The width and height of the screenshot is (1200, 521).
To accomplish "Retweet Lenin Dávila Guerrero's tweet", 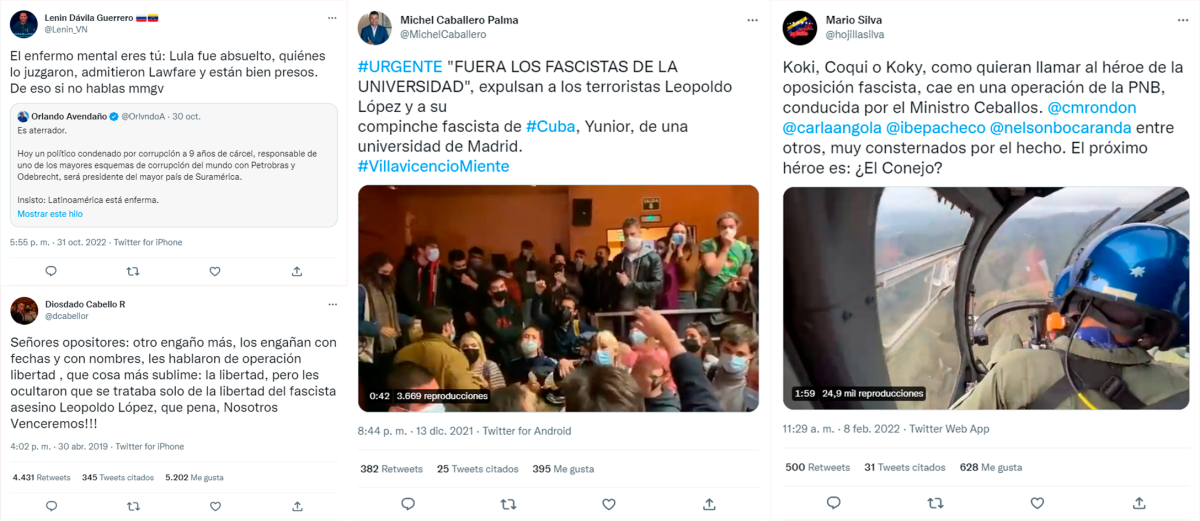I will tap(133, 271).
